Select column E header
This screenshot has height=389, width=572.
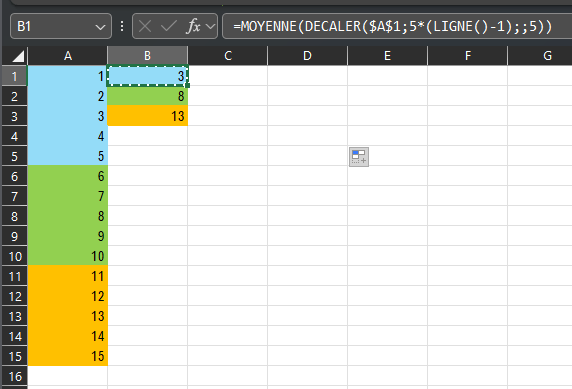pyautogui.click(x=387, y=56)
